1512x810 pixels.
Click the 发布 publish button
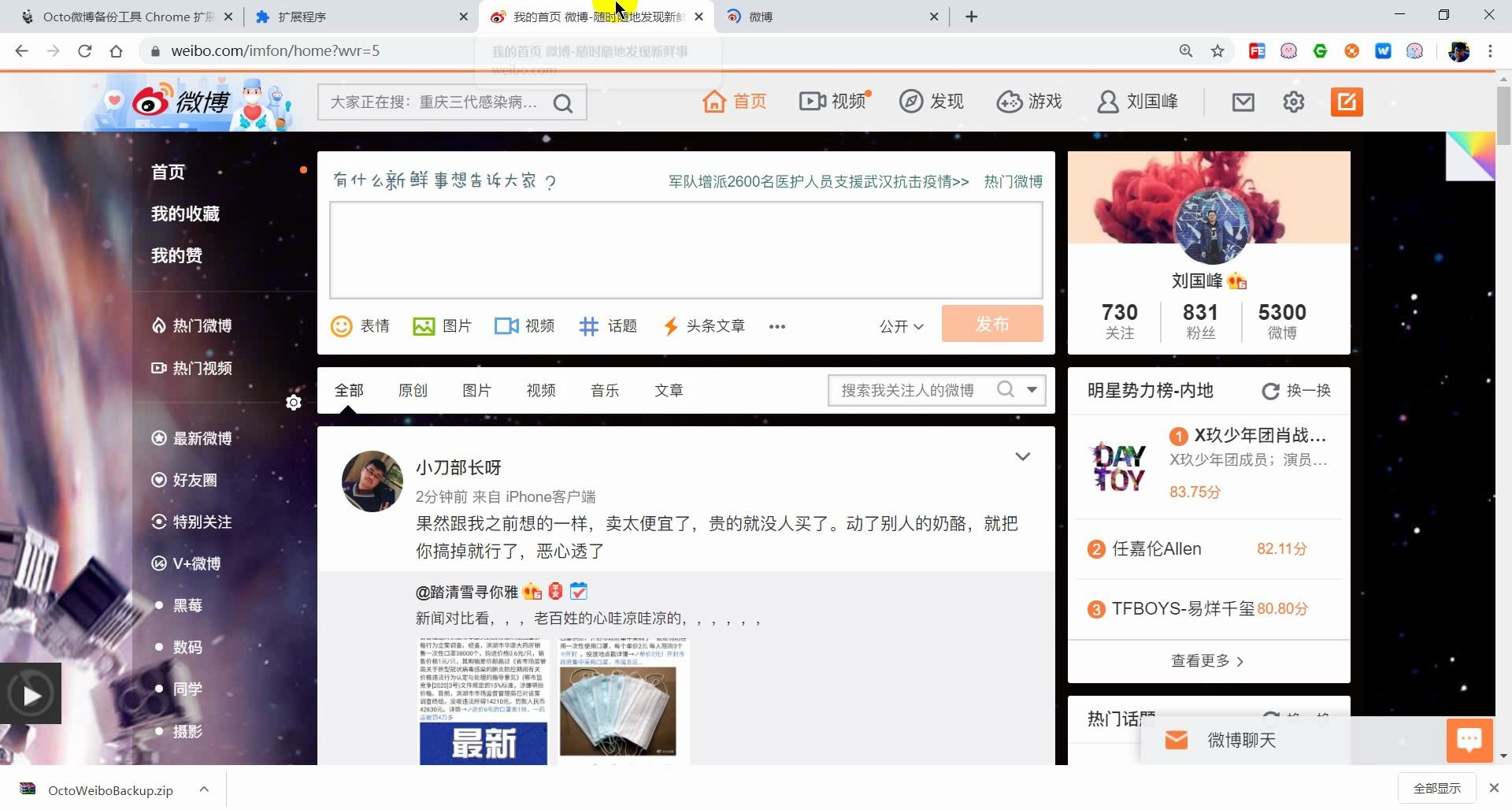click(x=991, y=324)
